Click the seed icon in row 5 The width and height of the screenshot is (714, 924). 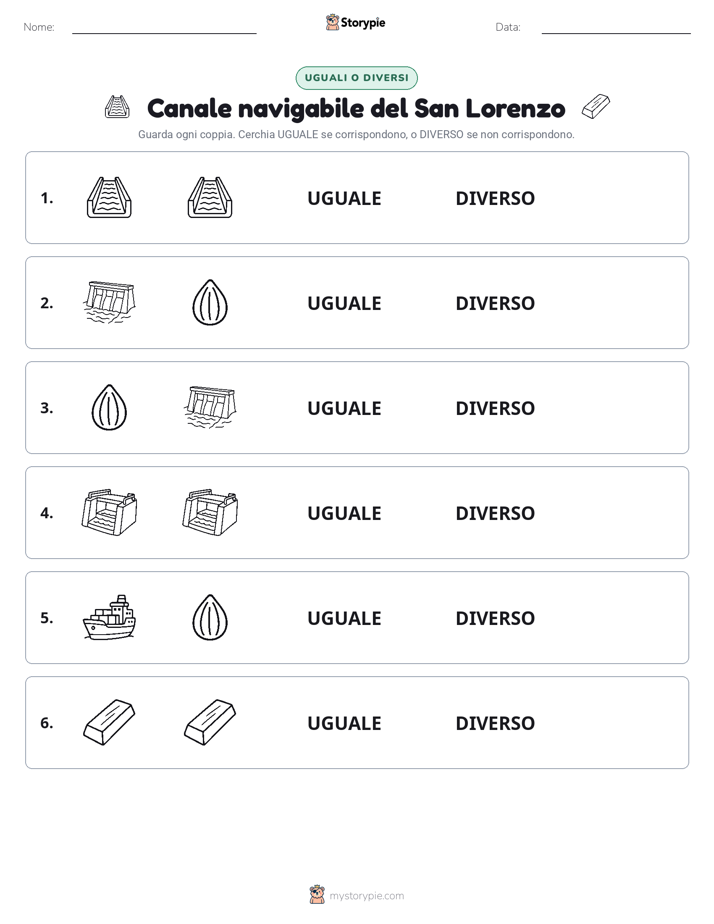(210, 618)
